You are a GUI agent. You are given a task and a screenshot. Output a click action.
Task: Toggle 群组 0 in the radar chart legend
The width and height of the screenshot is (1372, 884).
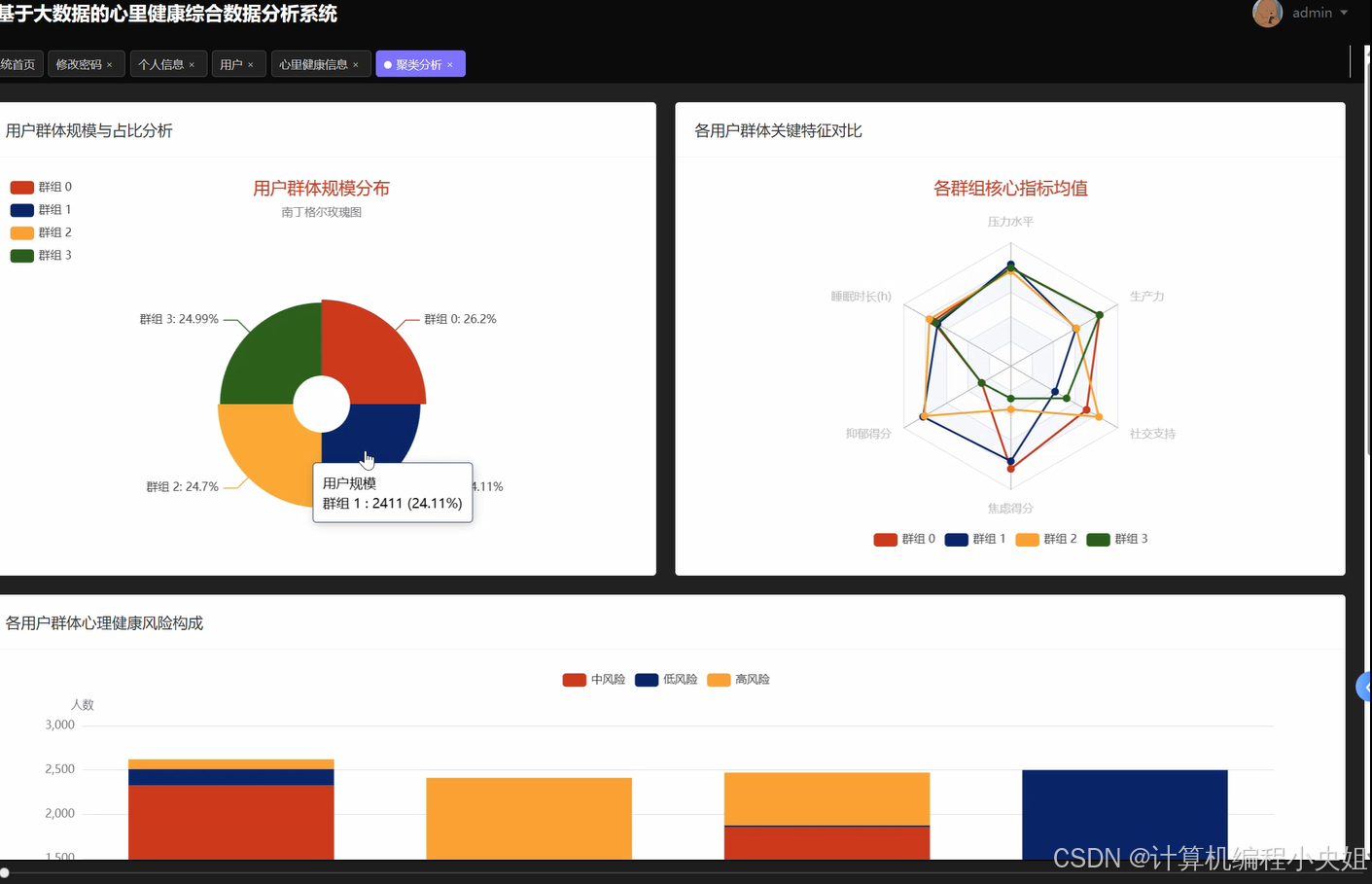[904, 539]
